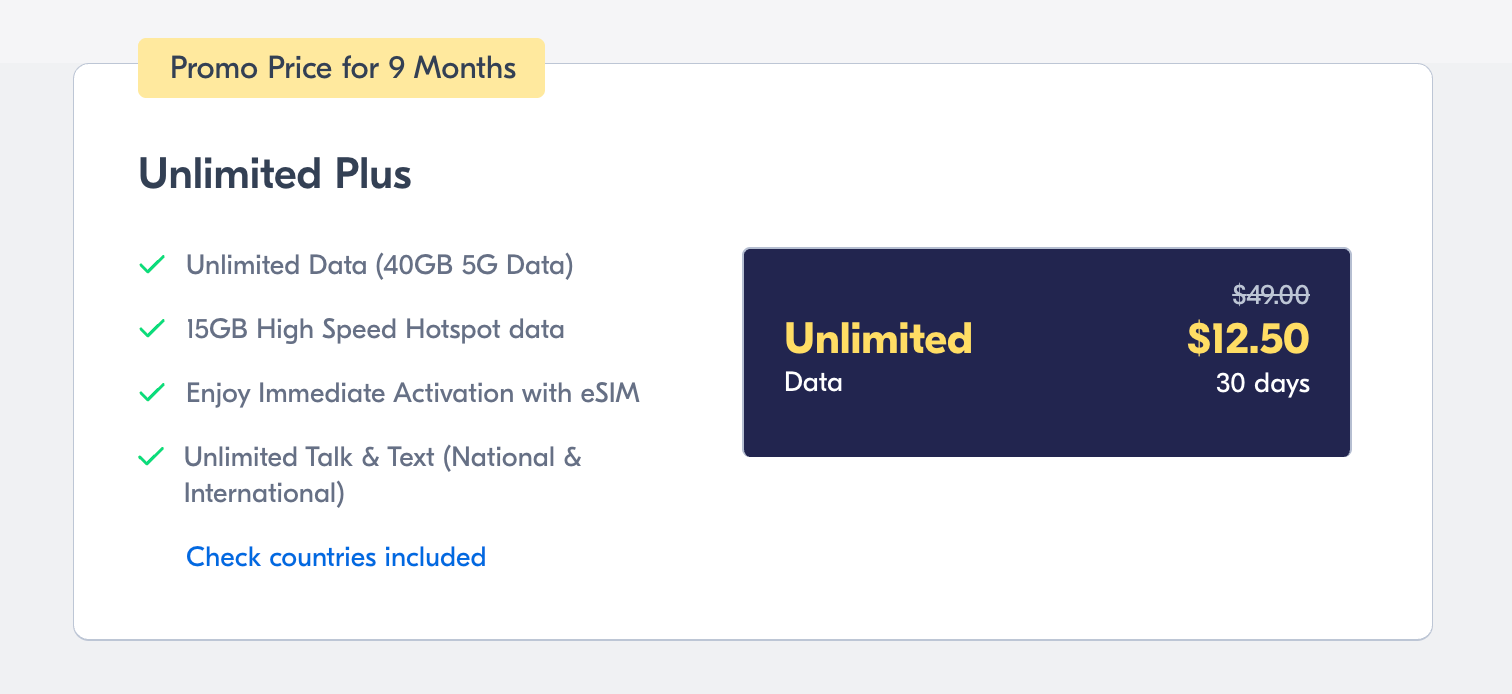
Task: Click checkmark beside 15GB High Speed Hotspot
Action: (x=151, y=329)
